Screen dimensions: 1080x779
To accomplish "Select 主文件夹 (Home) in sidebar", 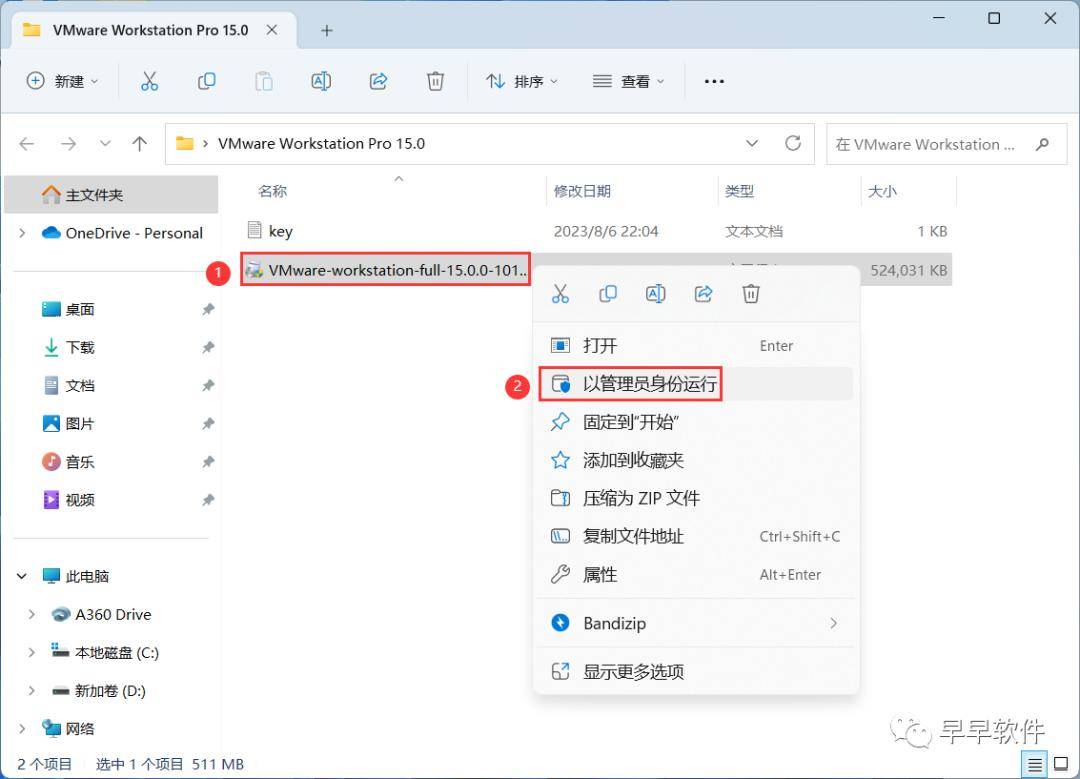I will (x=111, y=195).
